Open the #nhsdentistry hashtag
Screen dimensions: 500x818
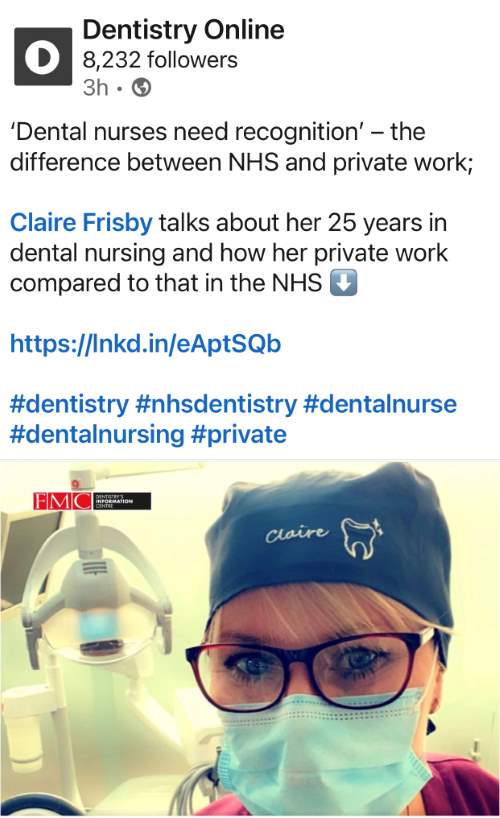[x=216, y=404]
